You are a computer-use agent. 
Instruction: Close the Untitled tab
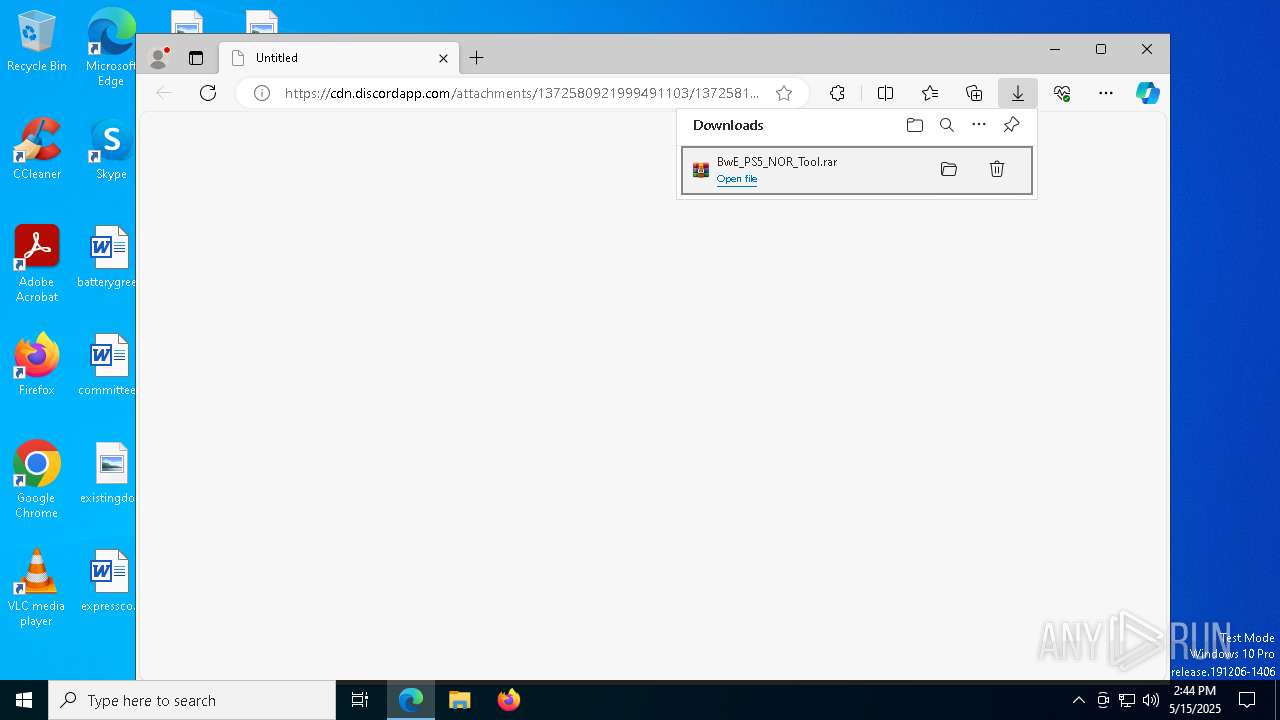pyautogui.click(x=443, y=58)
